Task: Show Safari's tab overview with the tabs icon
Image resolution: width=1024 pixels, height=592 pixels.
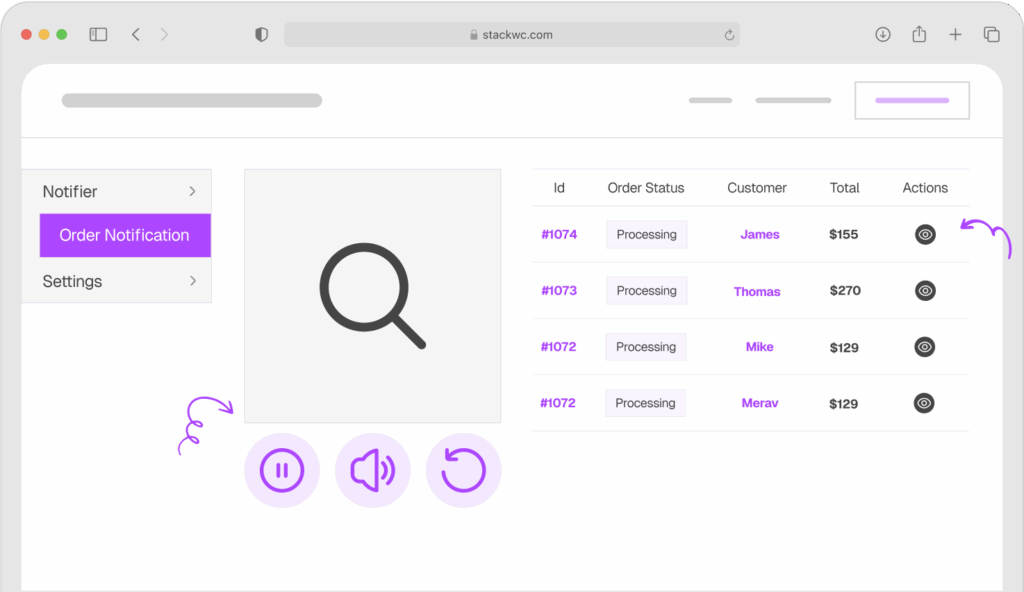Action: (990, 33)
